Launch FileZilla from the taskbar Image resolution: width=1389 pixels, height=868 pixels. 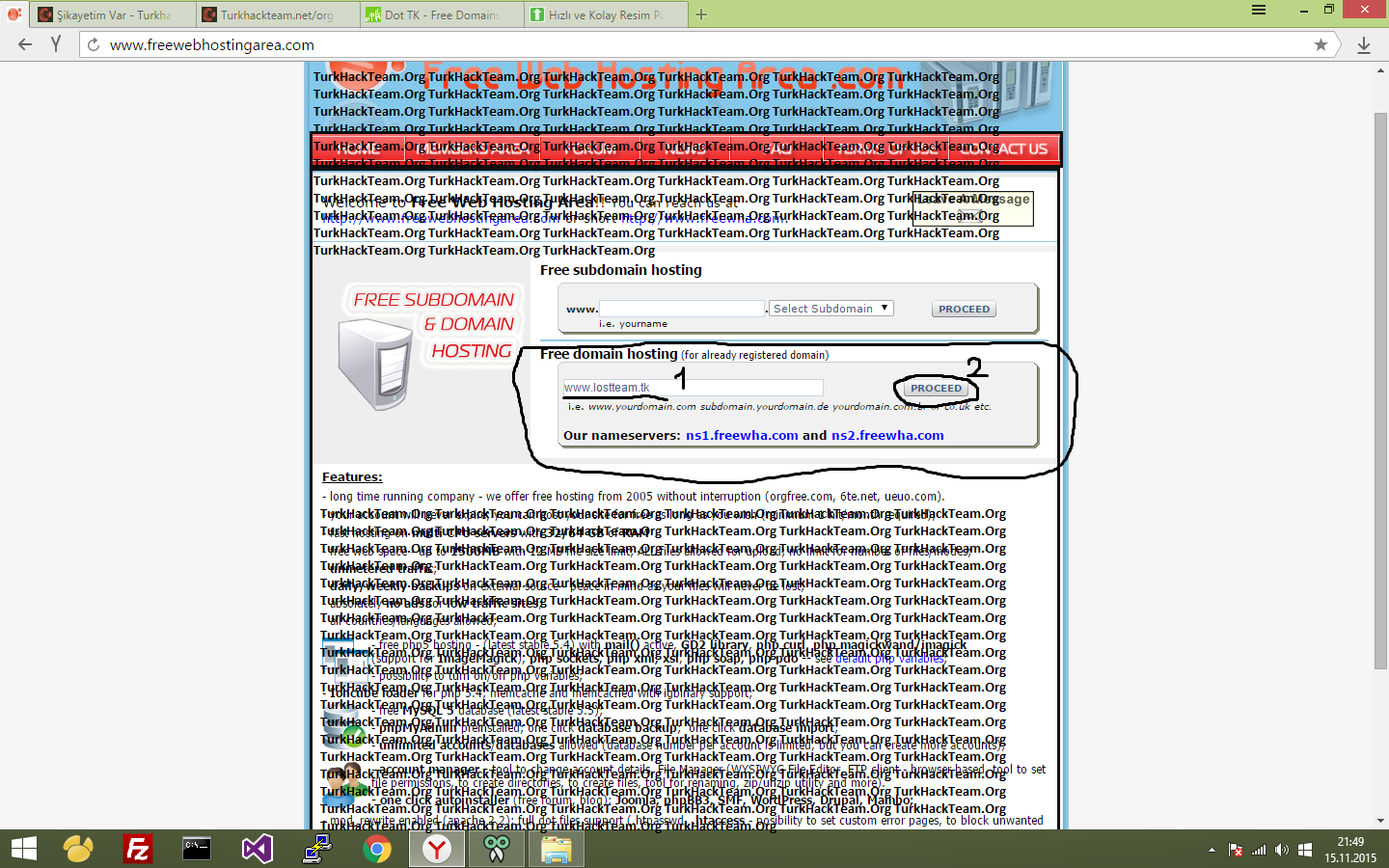point(138,849)
